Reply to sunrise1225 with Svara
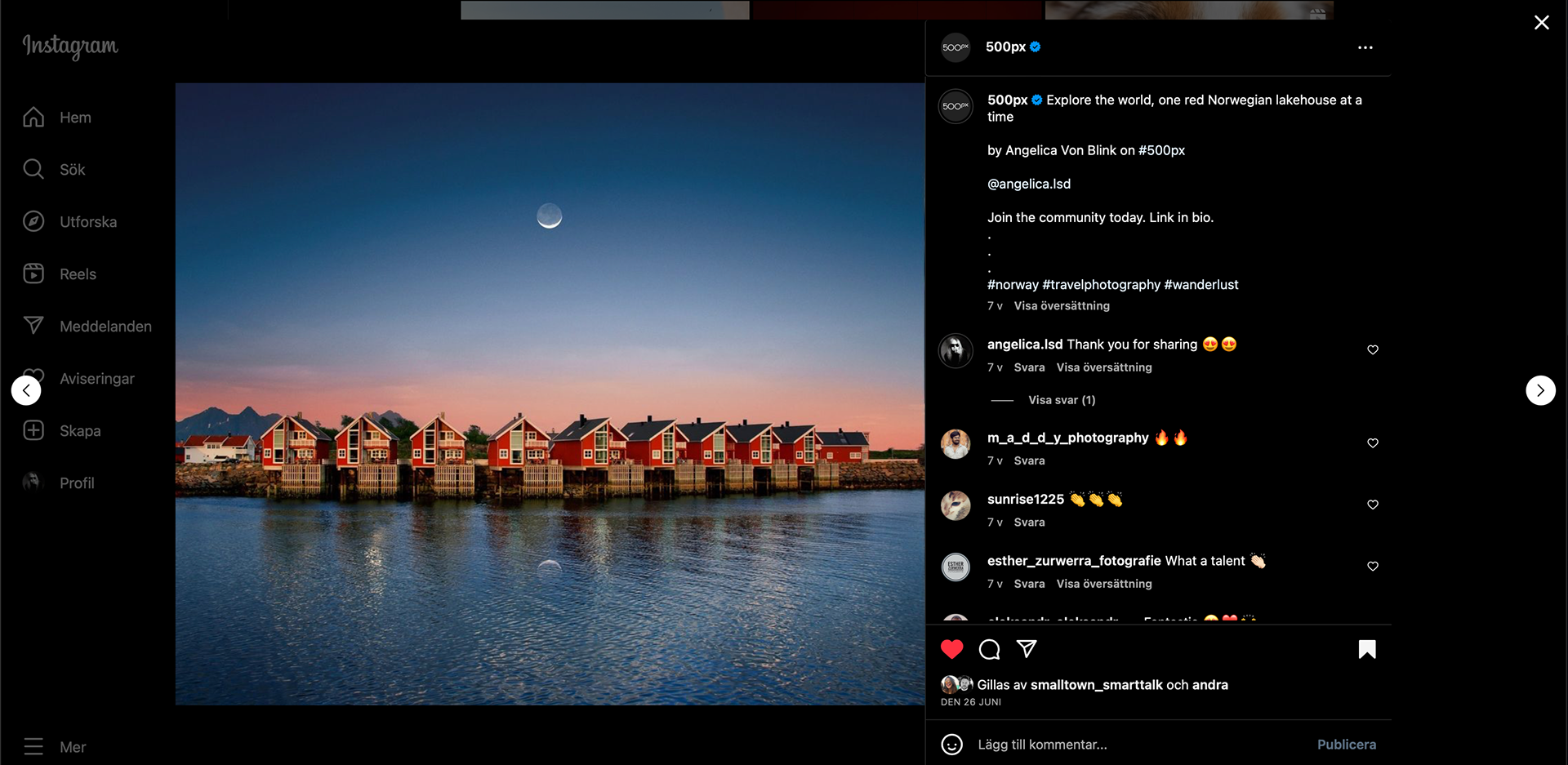 coord(1029,522)
